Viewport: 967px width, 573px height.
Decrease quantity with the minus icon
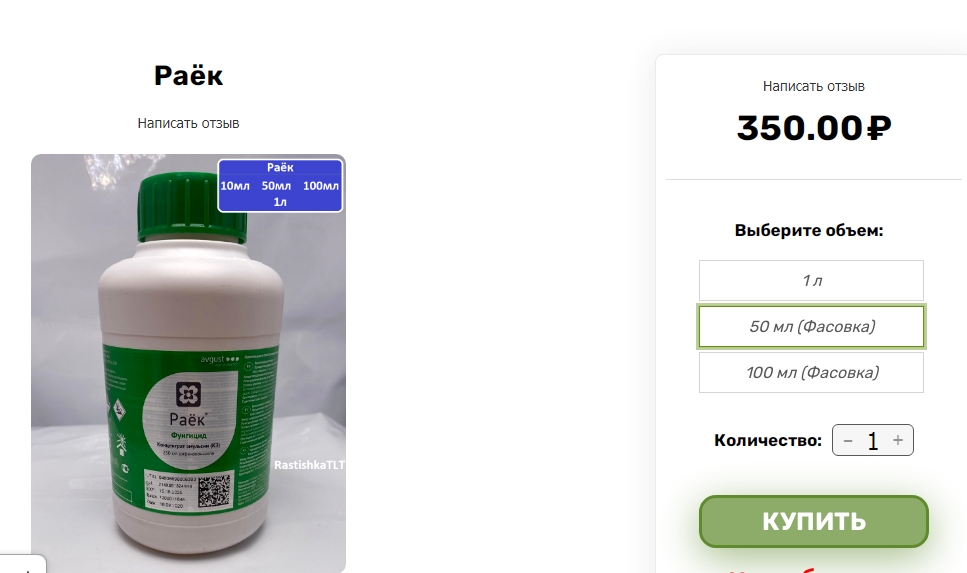[x=847, y=440]
